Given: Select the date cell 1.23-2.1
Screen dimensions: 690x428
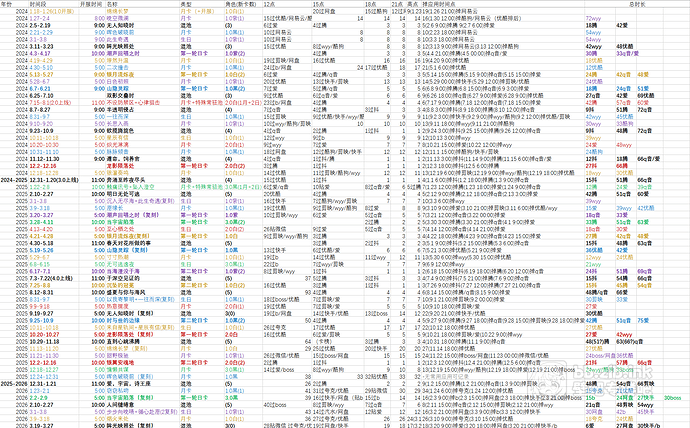Looking at the screenshot, I should tap(40, 391).
